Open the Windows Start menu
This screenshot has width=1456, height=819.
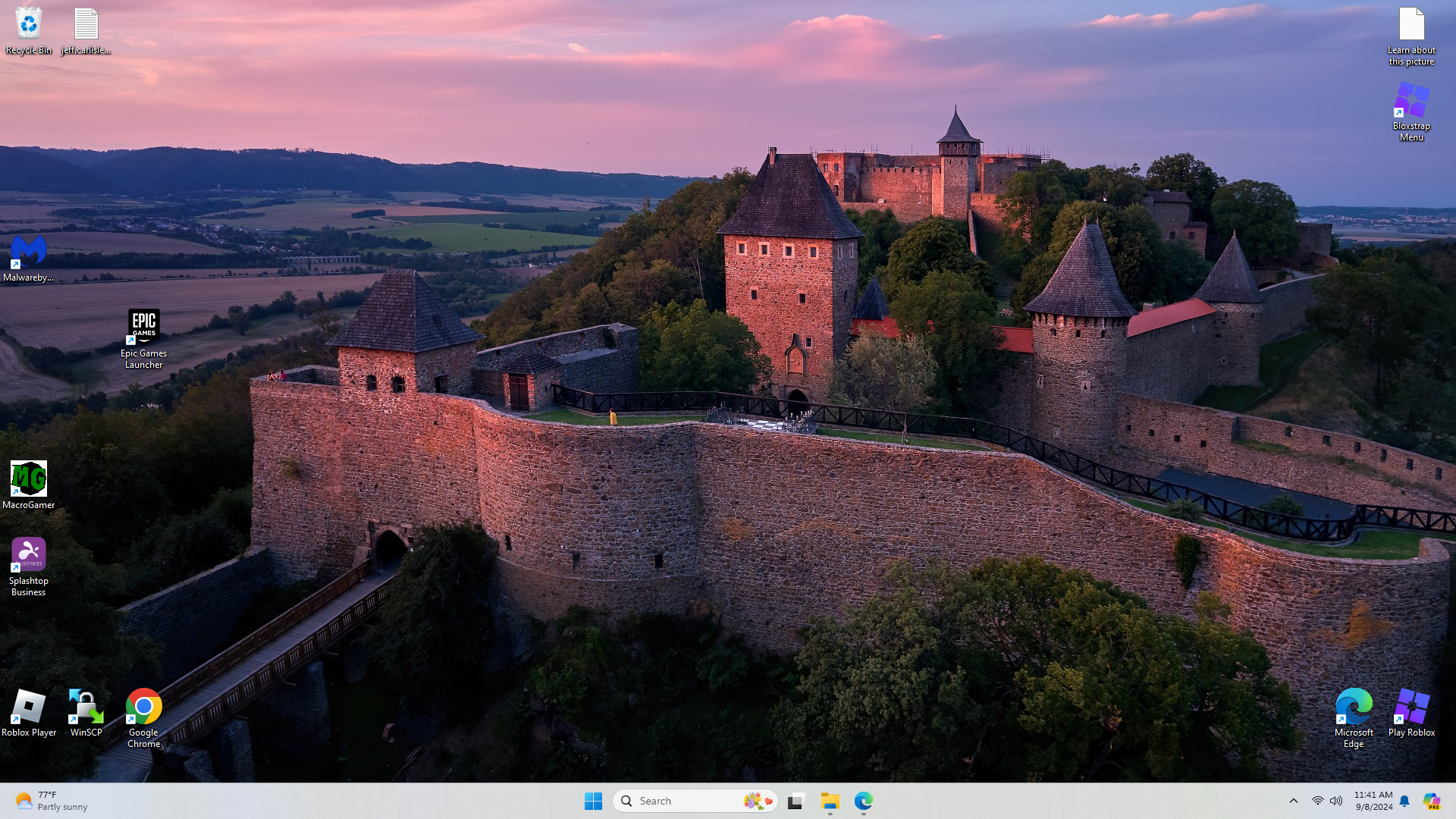593,801
